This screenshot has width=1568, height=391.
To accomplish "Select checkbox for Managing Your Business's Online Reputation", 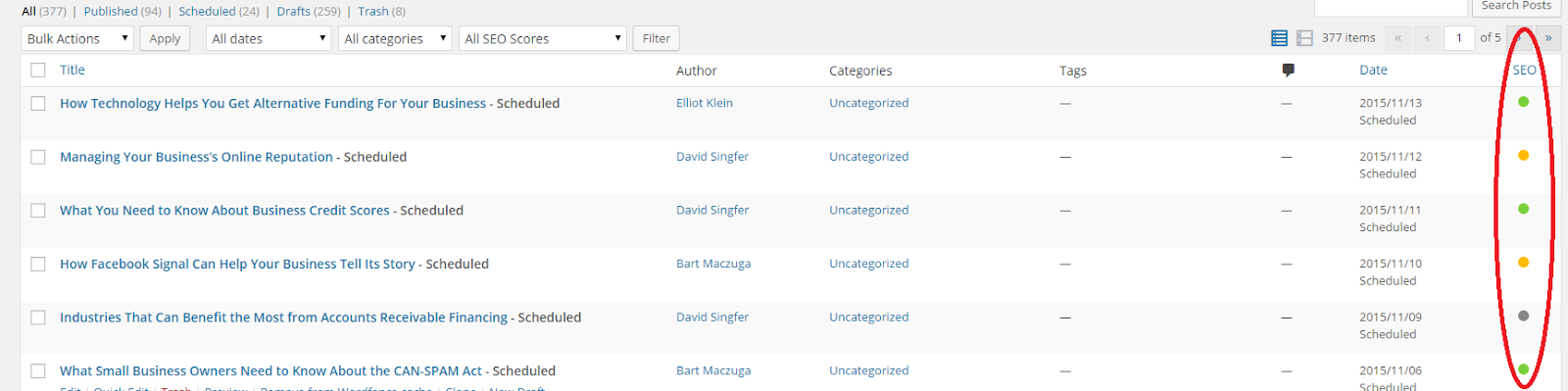I will [x=38, y=157].
